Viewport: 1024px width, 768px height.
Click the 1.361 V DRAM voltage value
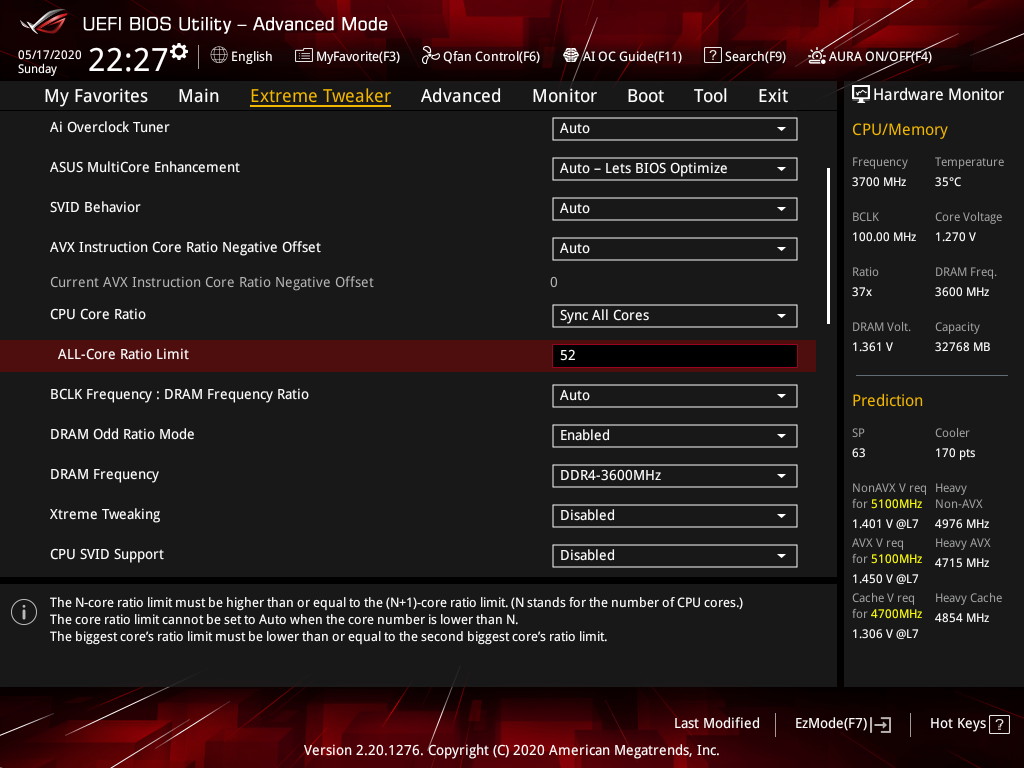872,347
